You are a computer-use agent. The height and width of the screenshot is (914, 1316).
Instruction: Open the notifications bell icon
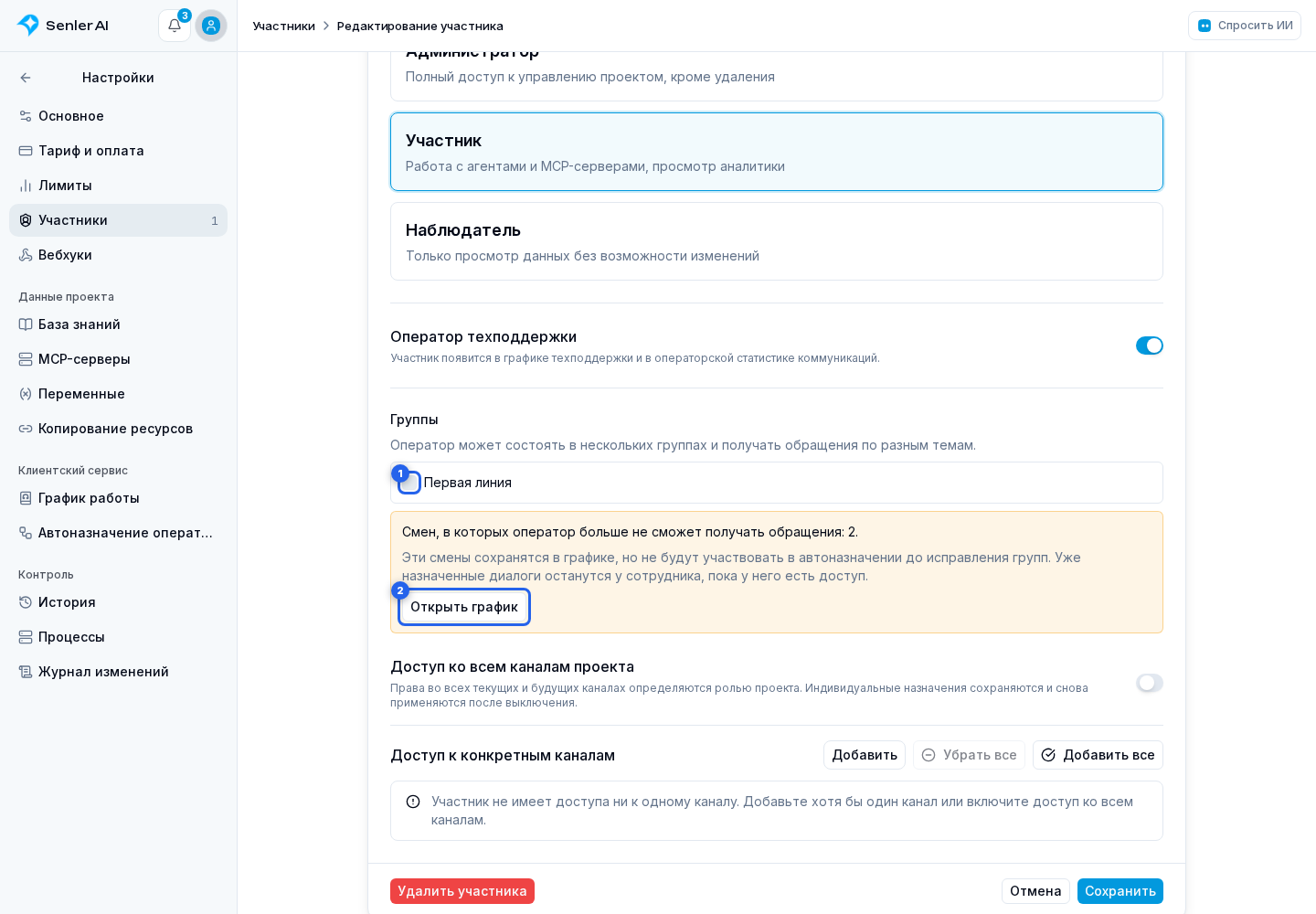175,26
